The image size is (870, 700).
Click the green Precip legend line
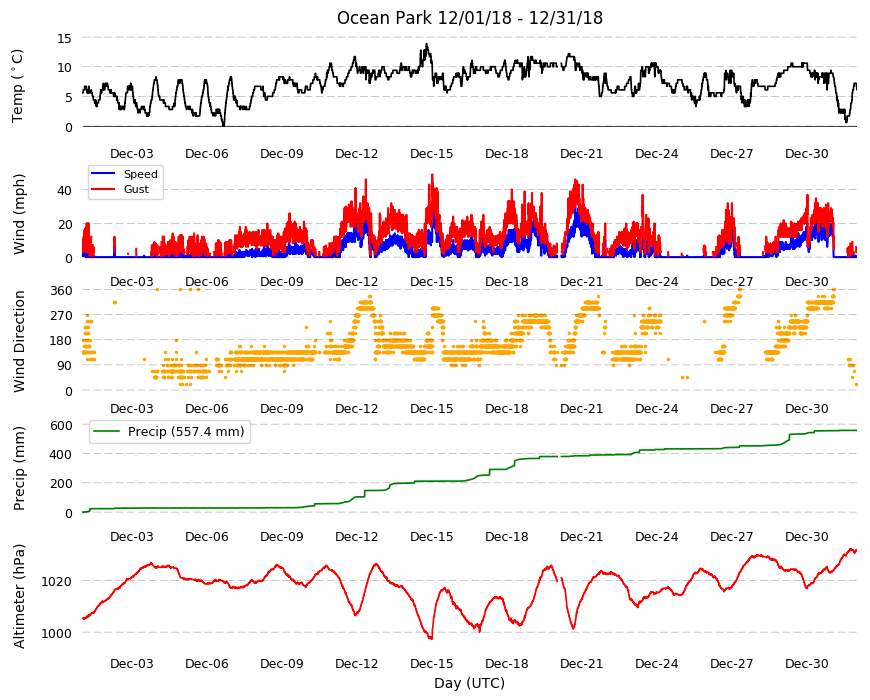pyautogui.click(x=107, y=432)
